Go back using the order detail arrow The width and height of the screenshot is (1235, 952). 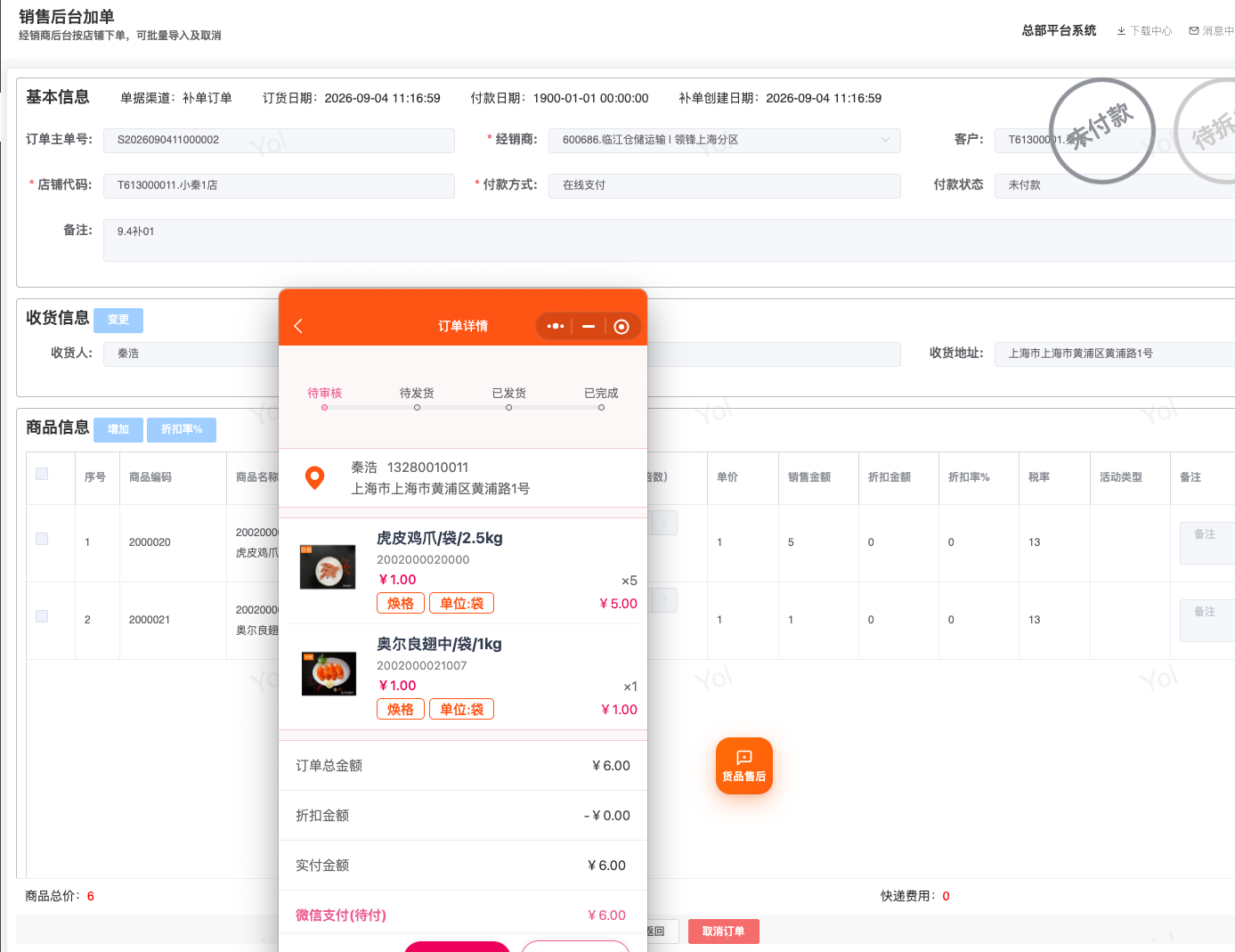pyautogui.click(x=298, y=326)
